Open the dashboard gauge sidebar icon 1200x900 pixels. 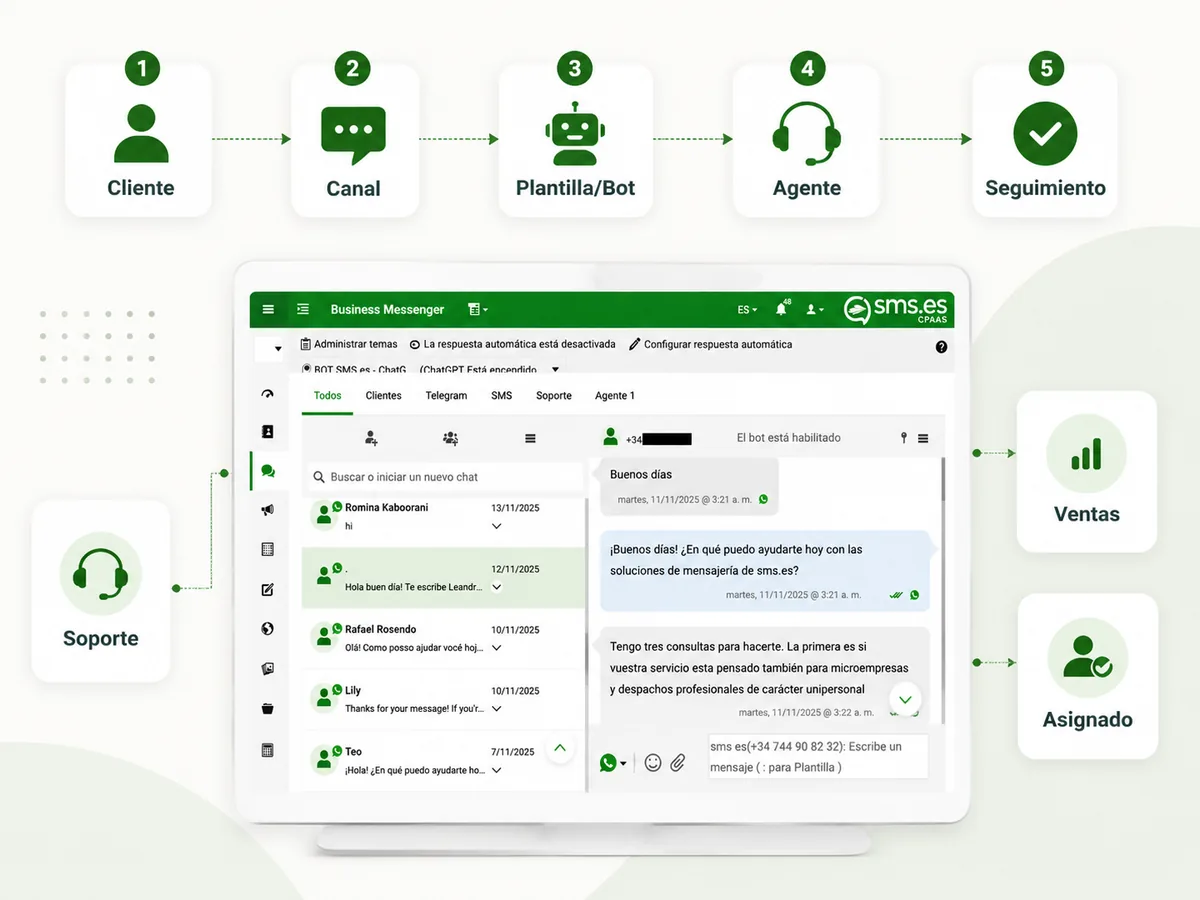tap(267, 394)
